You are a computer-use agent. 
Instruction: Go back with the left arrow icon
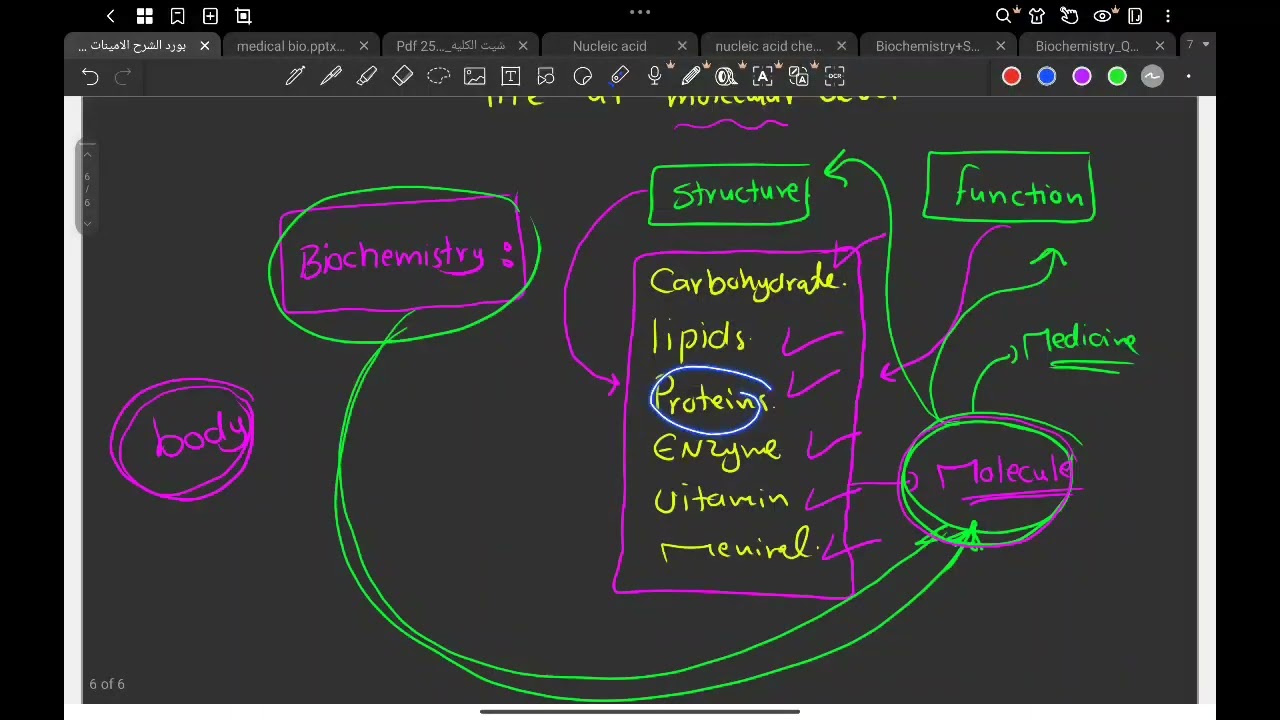click(x=111, y=16)
